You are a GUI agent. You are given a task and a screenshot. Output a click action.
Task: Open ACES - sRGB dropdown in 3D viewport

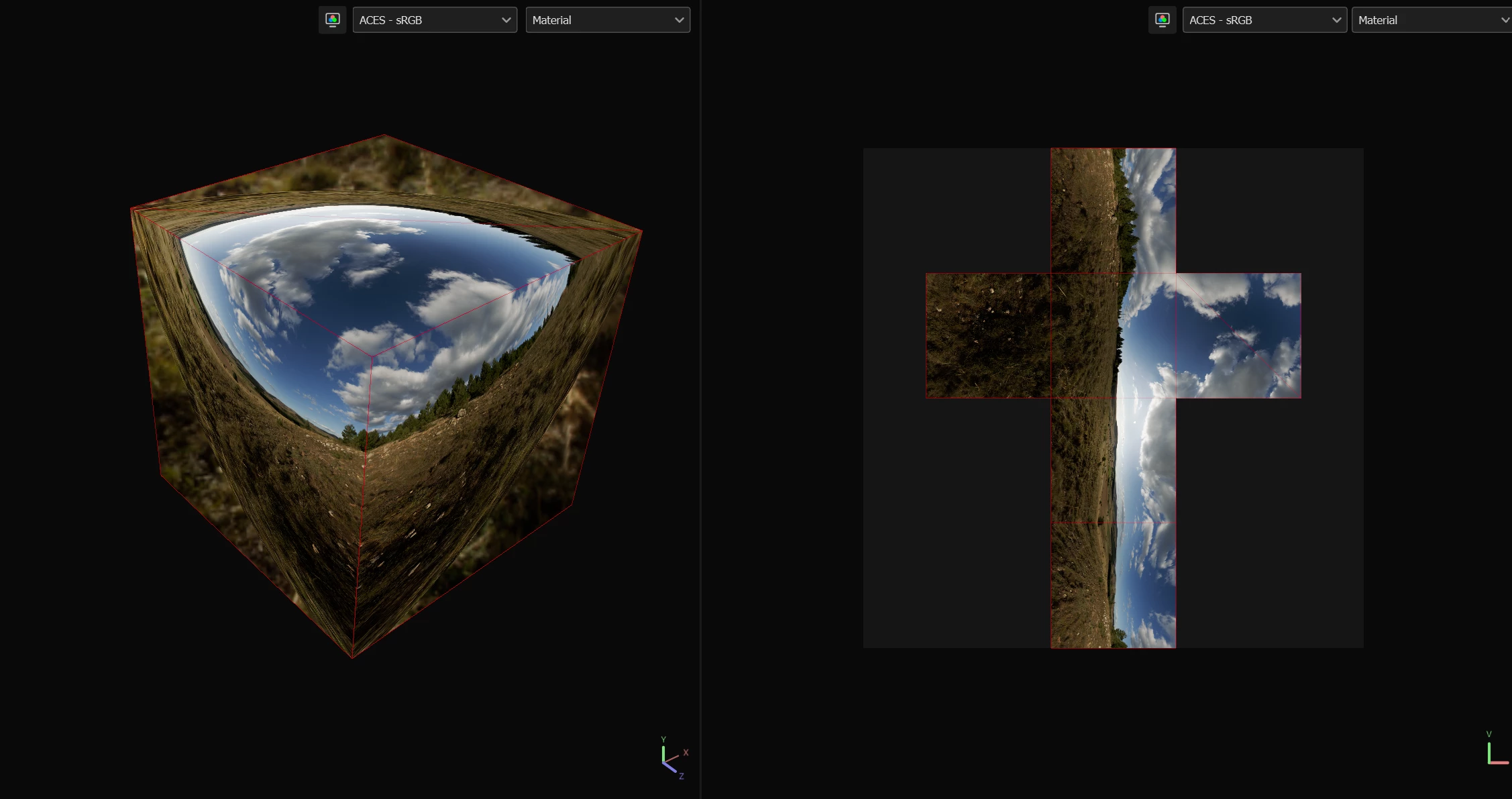[434, 20]
